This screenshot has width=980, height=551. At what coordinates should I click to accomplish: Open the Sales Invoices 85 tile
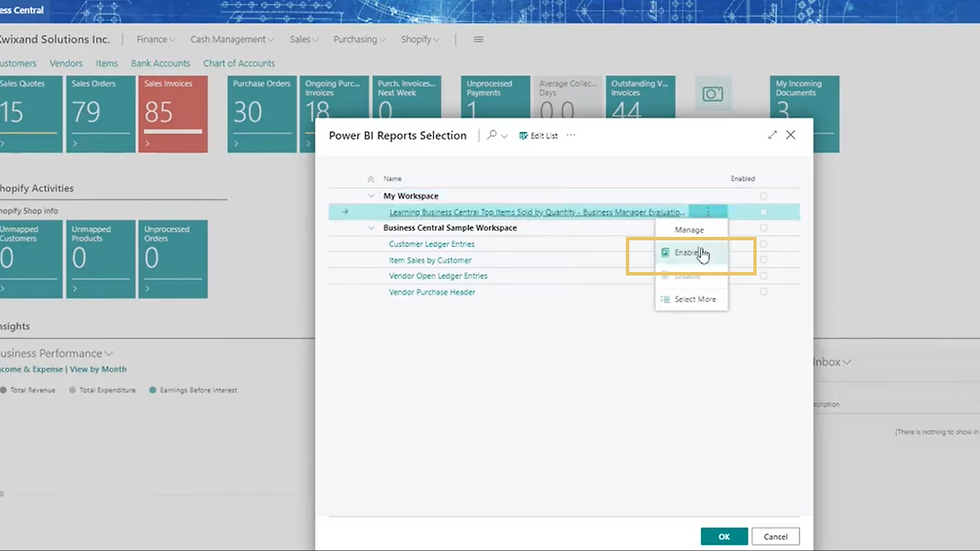pos(173,114)
